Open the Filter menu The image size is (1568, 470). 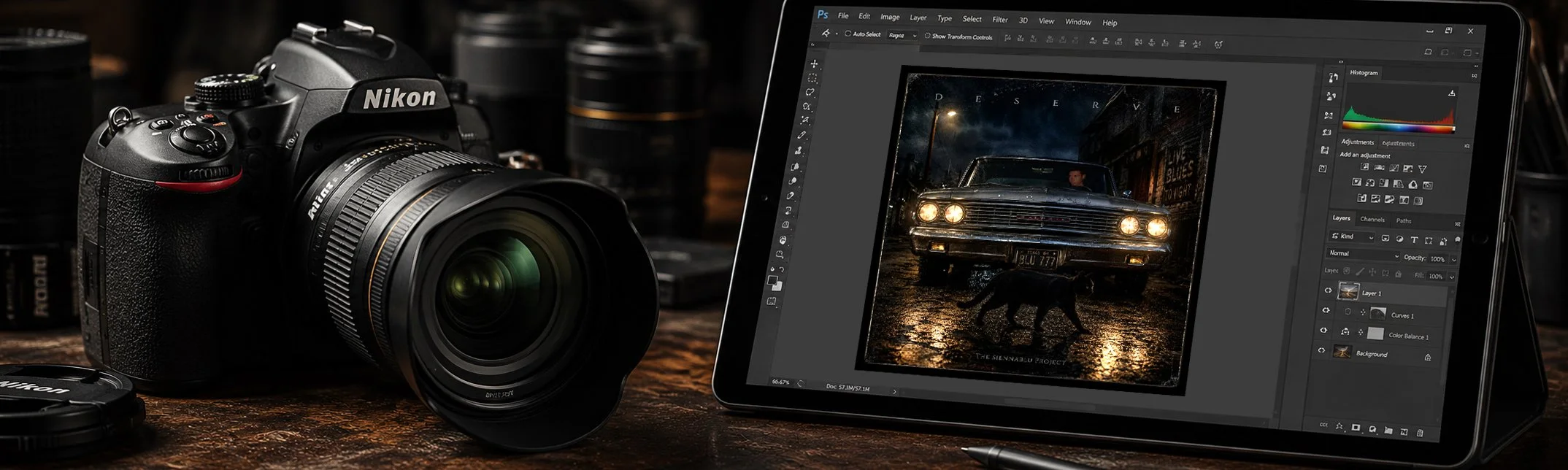pos(1000,20)
